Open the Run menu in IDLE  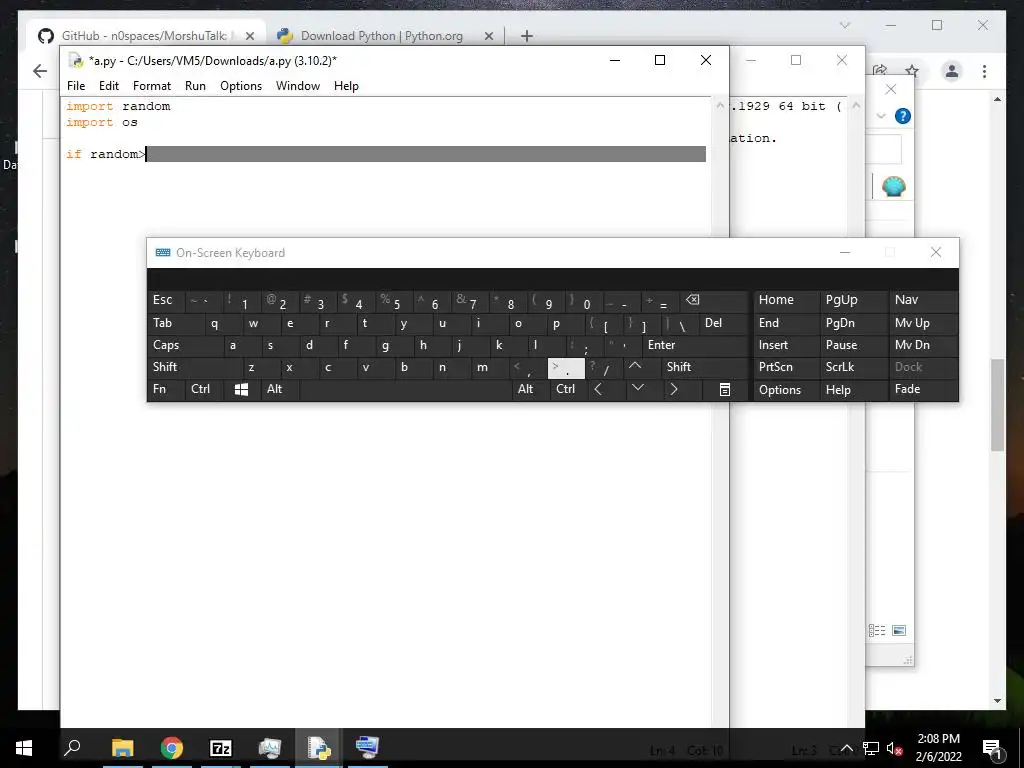pyautogui.click(x=195, y=86)
